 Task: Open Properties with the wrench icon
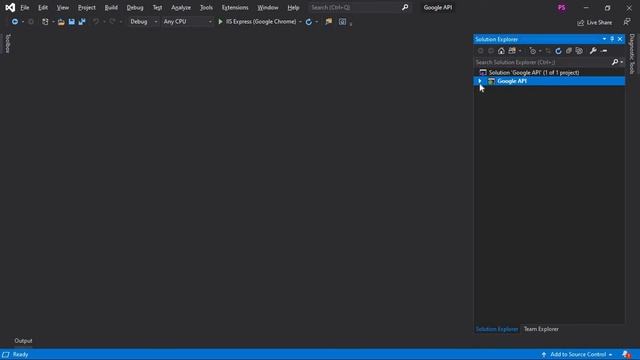pos(593,51)
